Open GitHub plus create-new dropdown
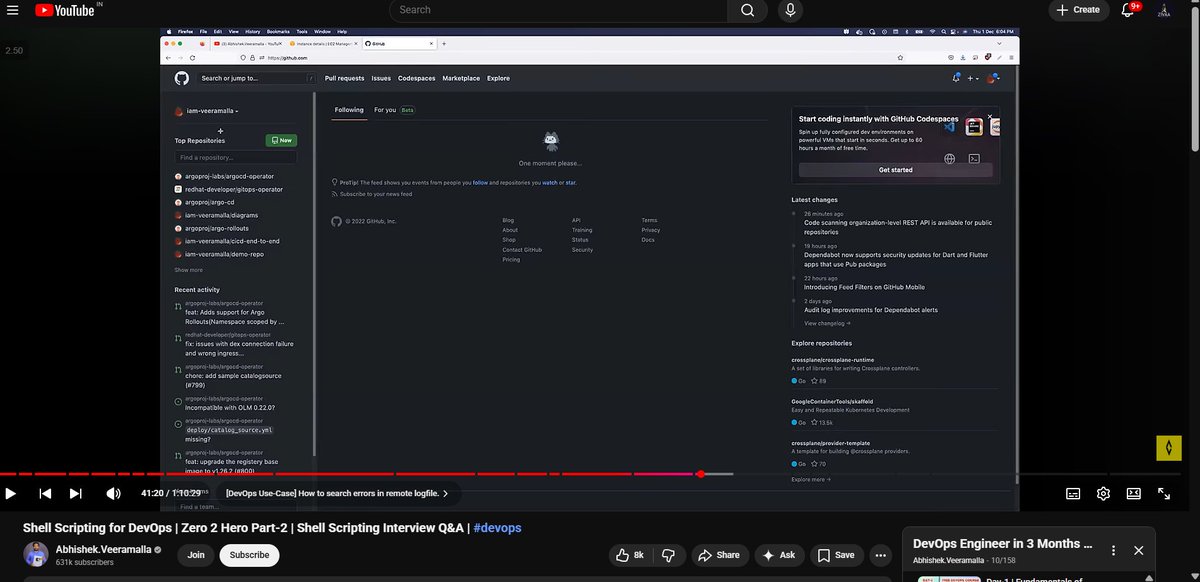This screenshot has width=1200, height=582. pyautogui.click(x=973, y=78)
